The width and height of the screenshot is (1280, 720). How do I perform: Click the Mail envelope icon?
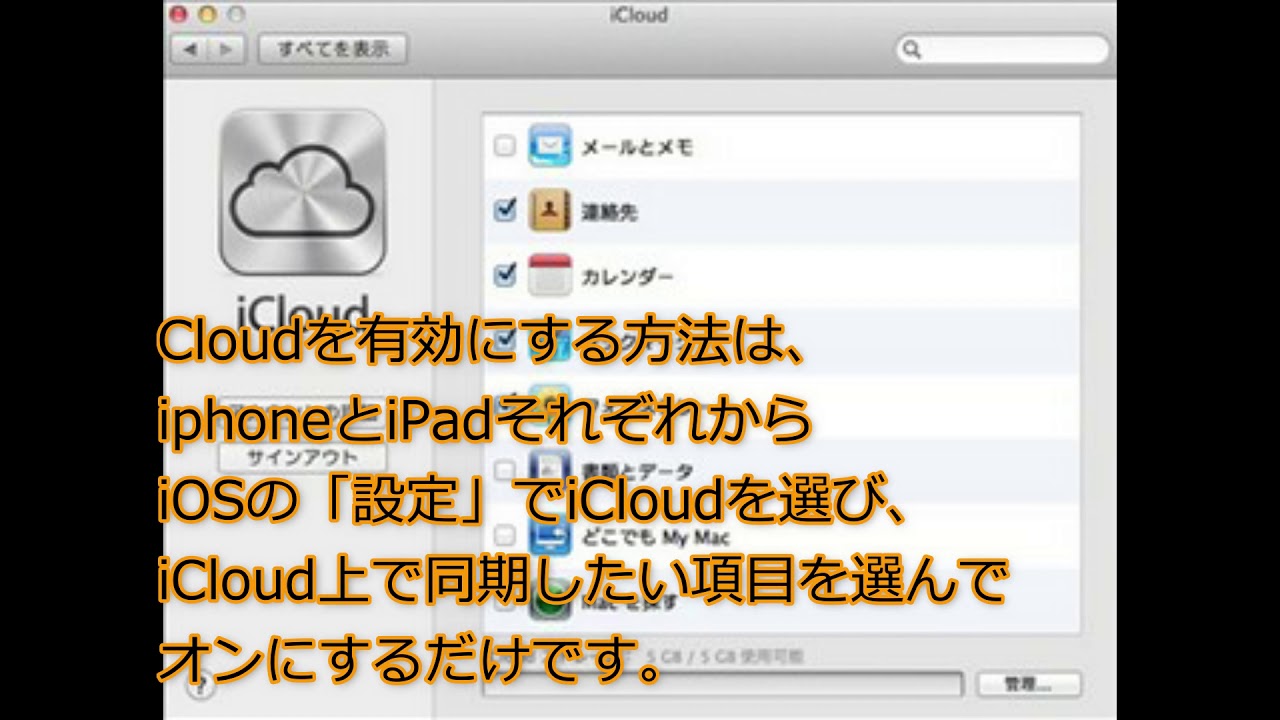[549, 146]
